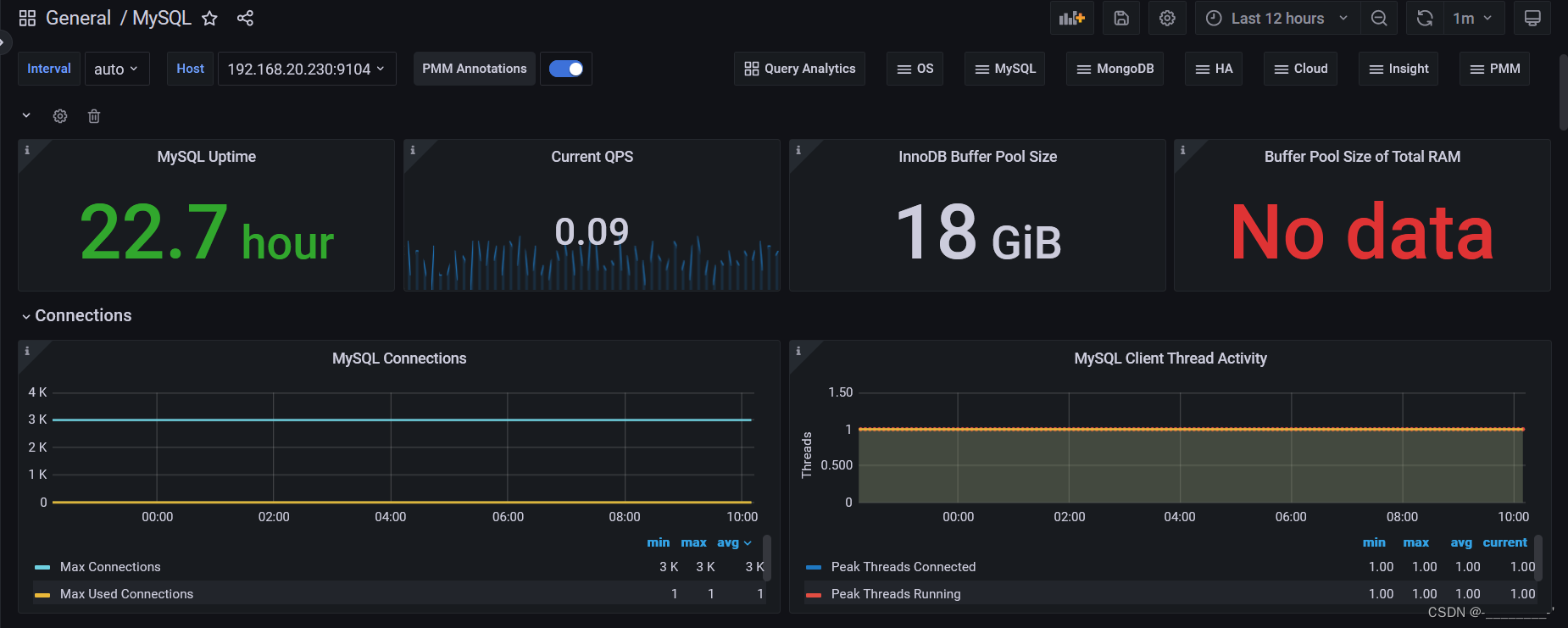Show info for MySQL Uptime panel

(x=27, y=150)
